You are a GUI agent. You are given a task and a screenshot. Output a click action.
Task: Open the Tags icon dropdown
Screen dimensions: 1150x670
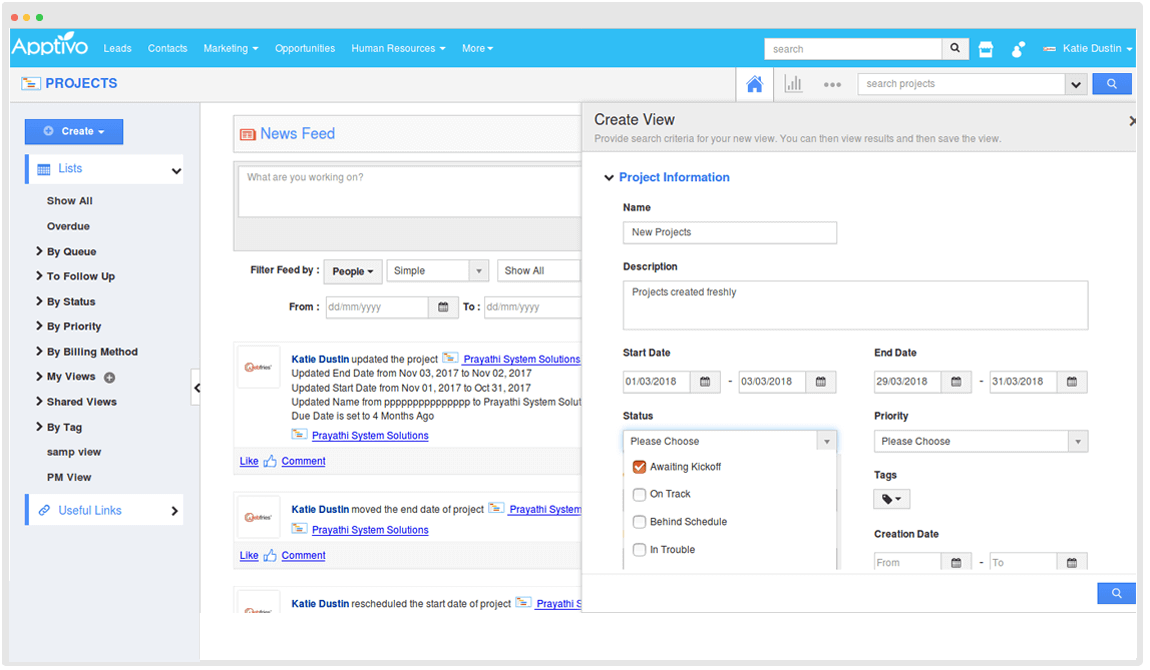(891, 499)
